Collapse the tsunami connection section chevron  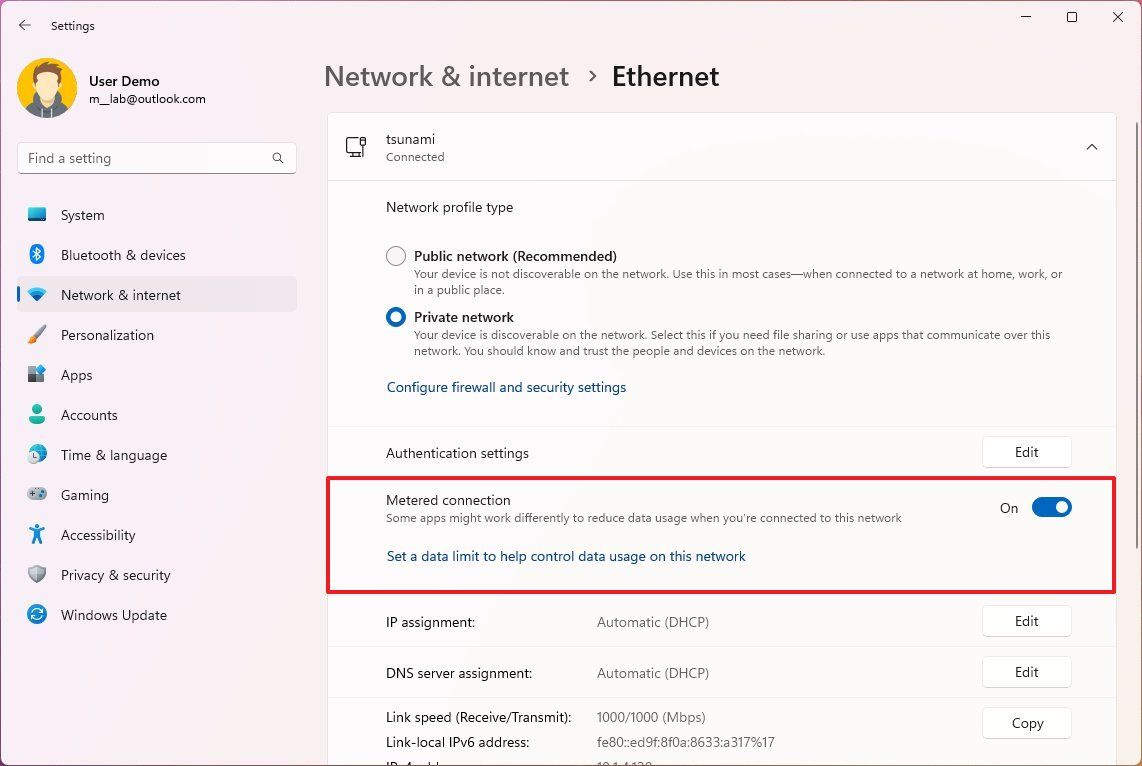click(x=1092, y=146)
